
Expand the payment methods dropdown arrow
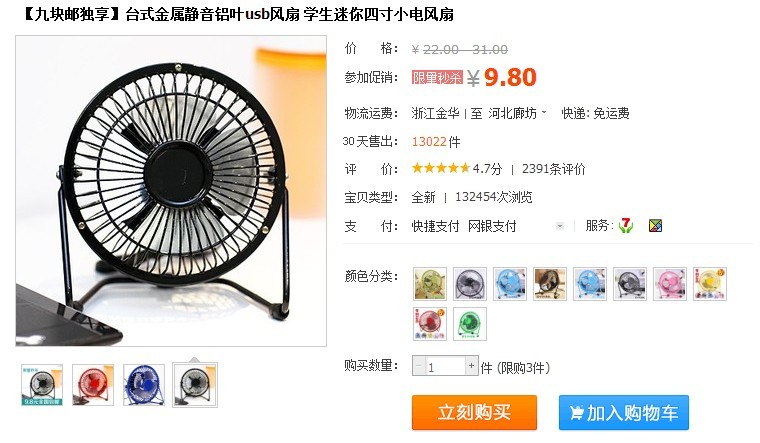pyautogui.click(x=560, y=226)
